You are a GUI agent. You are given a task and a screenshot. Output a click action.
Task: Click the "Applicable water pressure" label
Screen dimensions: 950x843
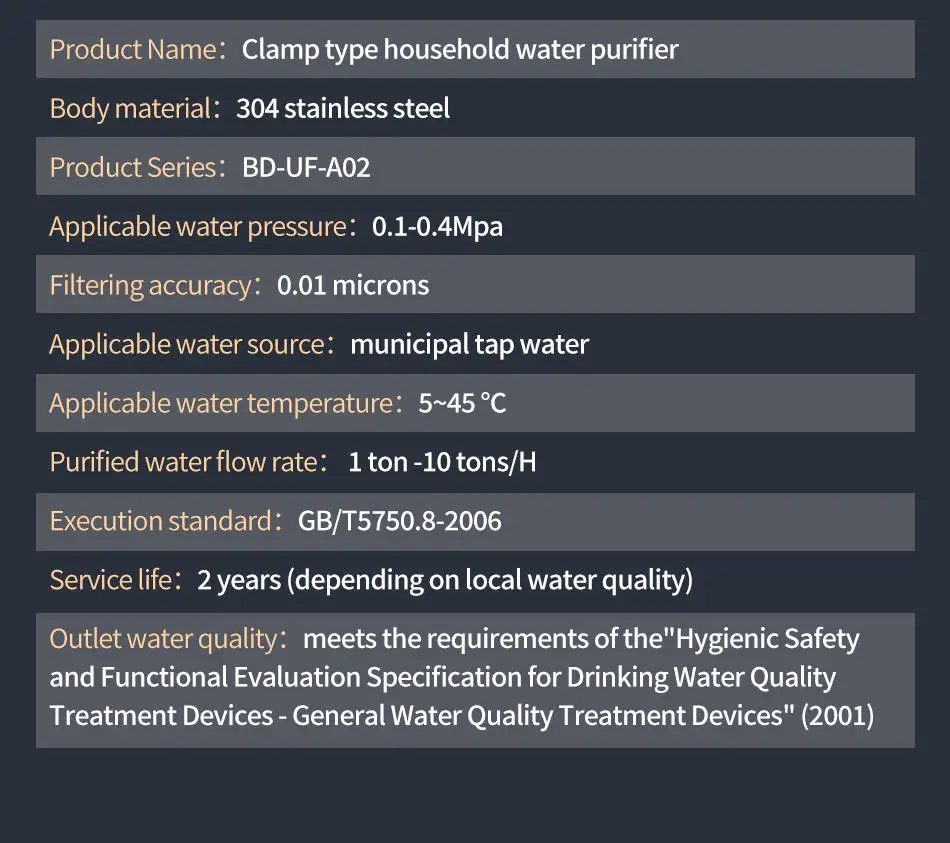197,226
